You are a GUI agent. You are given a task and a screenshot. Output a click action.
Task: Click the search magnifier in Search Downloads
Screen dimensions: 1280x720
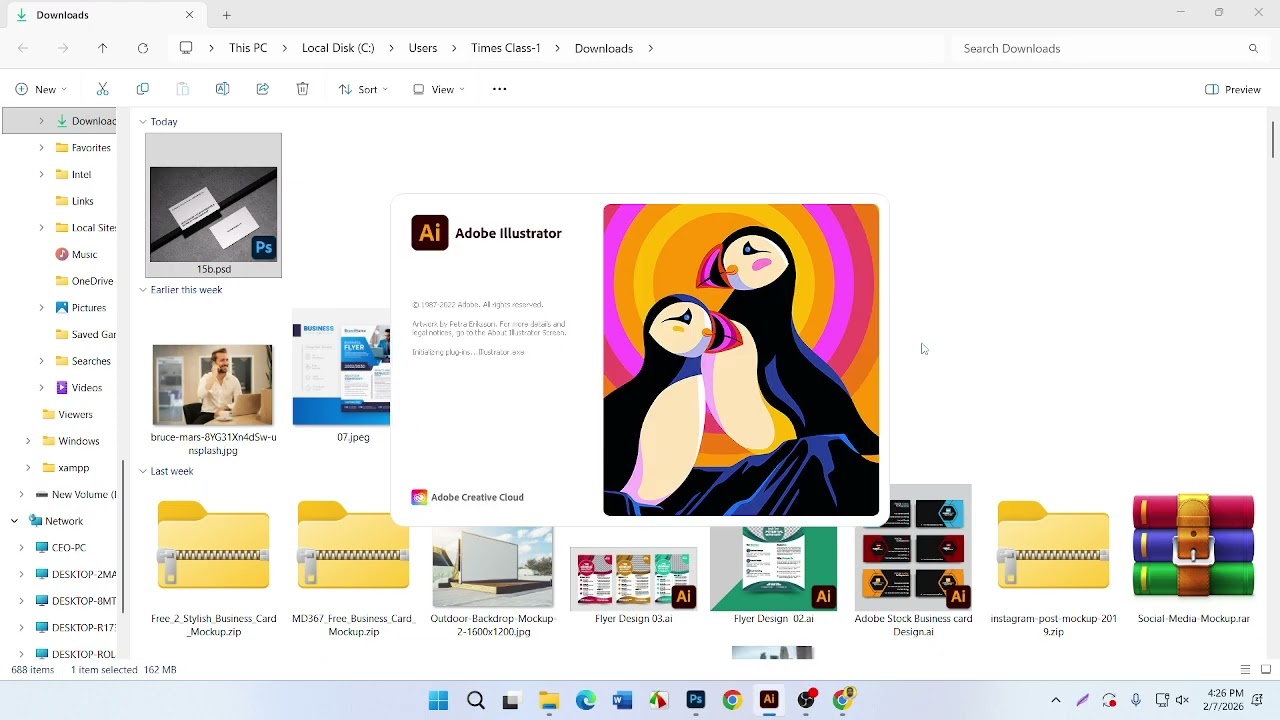point(1253,48)
